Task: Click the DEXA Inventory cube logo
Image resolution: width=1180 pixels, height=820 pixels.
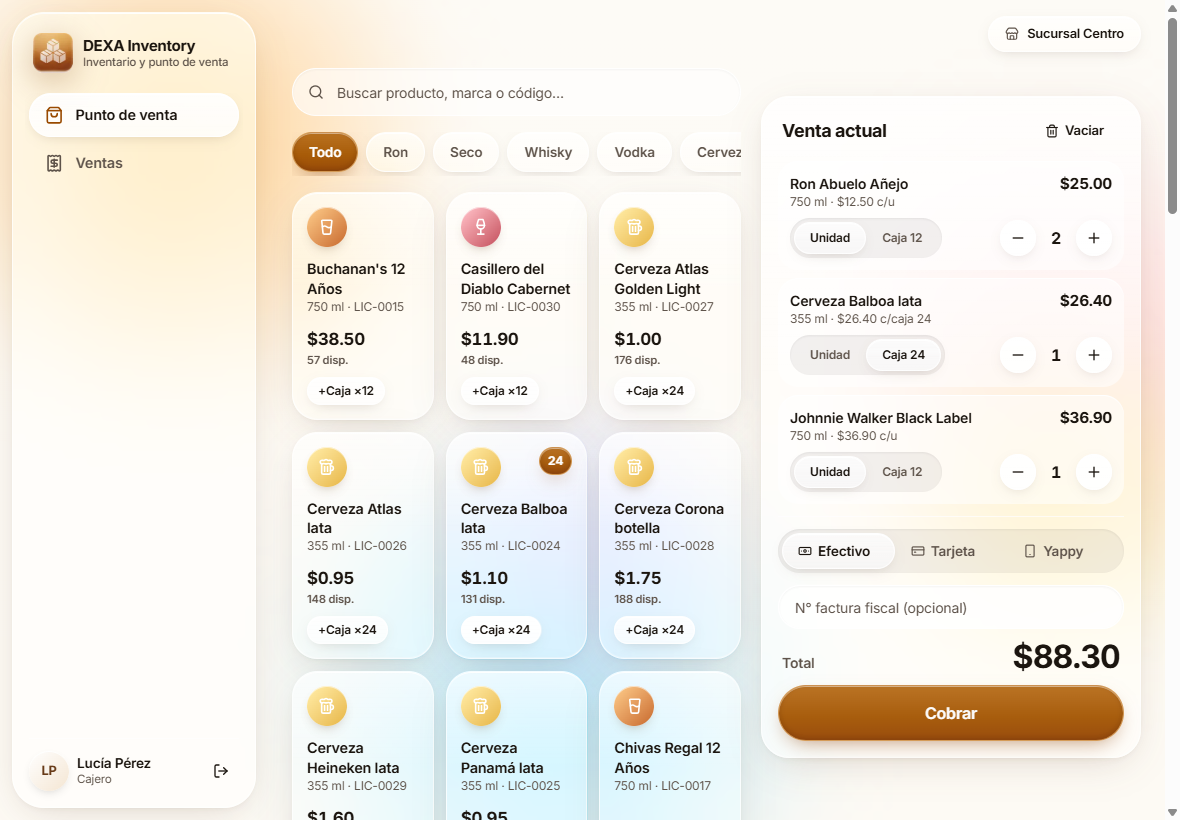Action: click(x=53, y=52)
